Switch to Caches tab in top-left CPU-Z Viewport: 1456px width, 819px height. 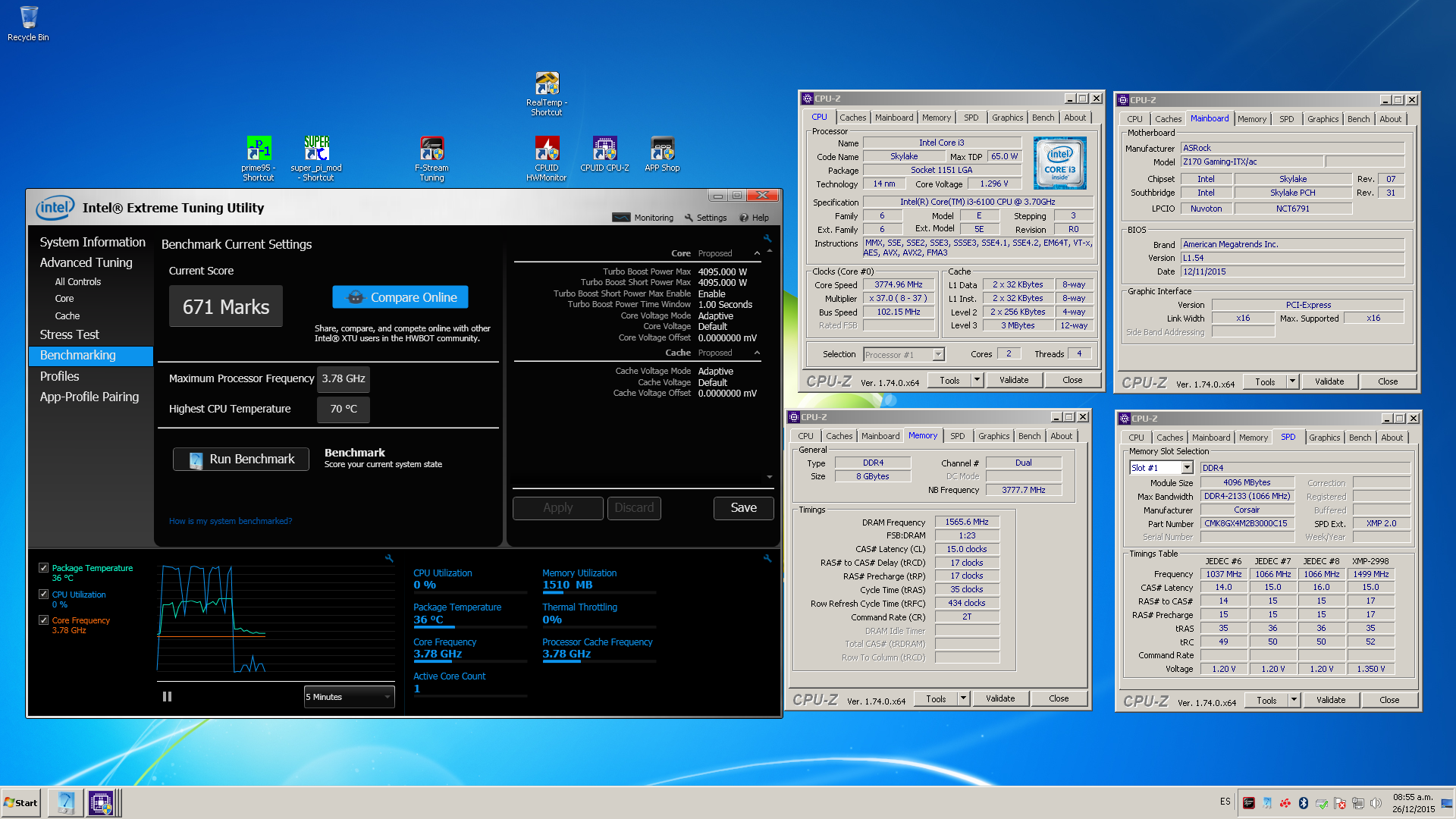852,118
